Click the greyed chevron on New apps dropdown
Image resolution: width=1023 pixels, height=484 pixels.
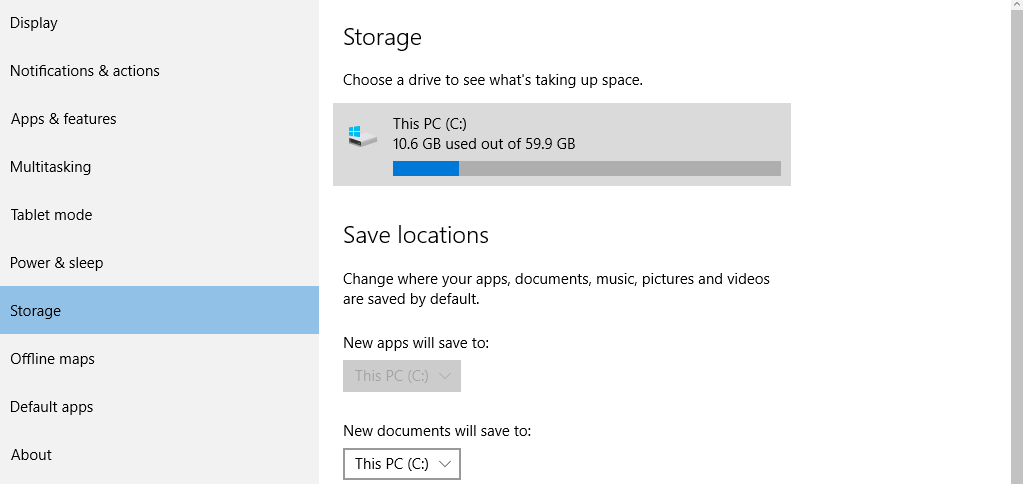tap(445, 376)
